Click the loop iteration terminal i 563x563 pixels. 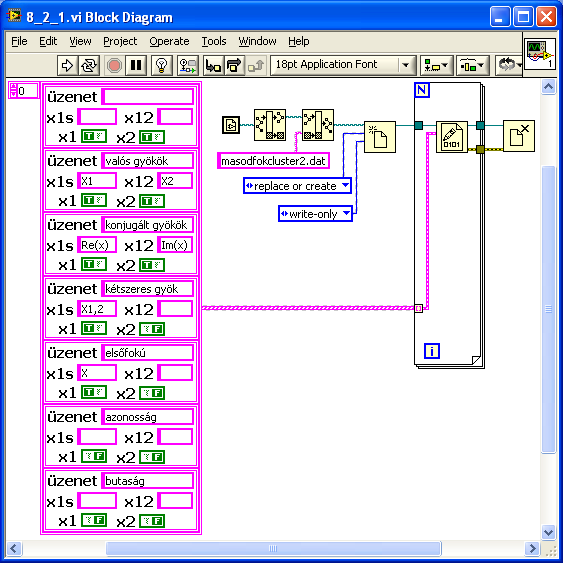432,351
